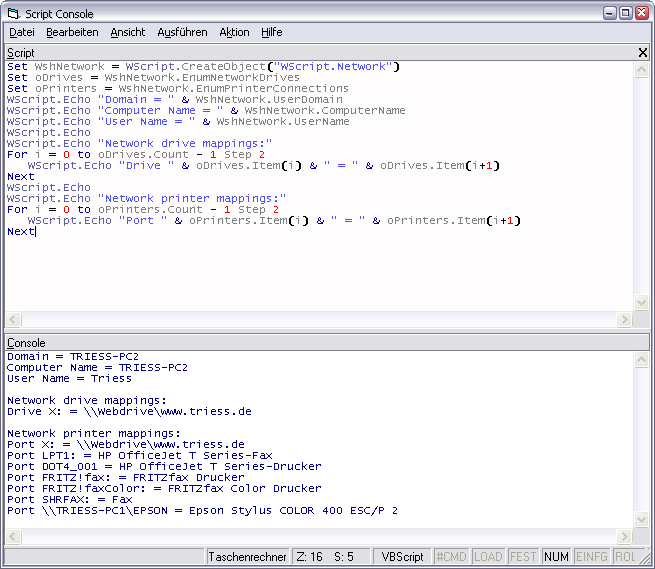The width and height of the screenshot is (655, 569).
Task: Click the Script pane header label
Action: click(21, 53)
